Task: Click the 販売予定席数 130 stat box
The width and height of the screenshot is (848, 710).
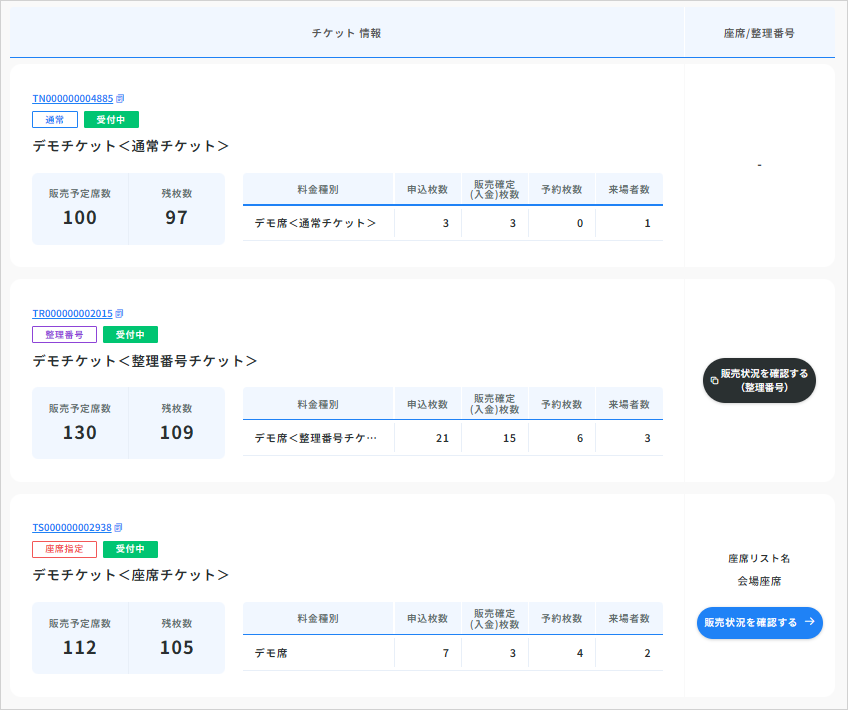Action: point(80,423)
